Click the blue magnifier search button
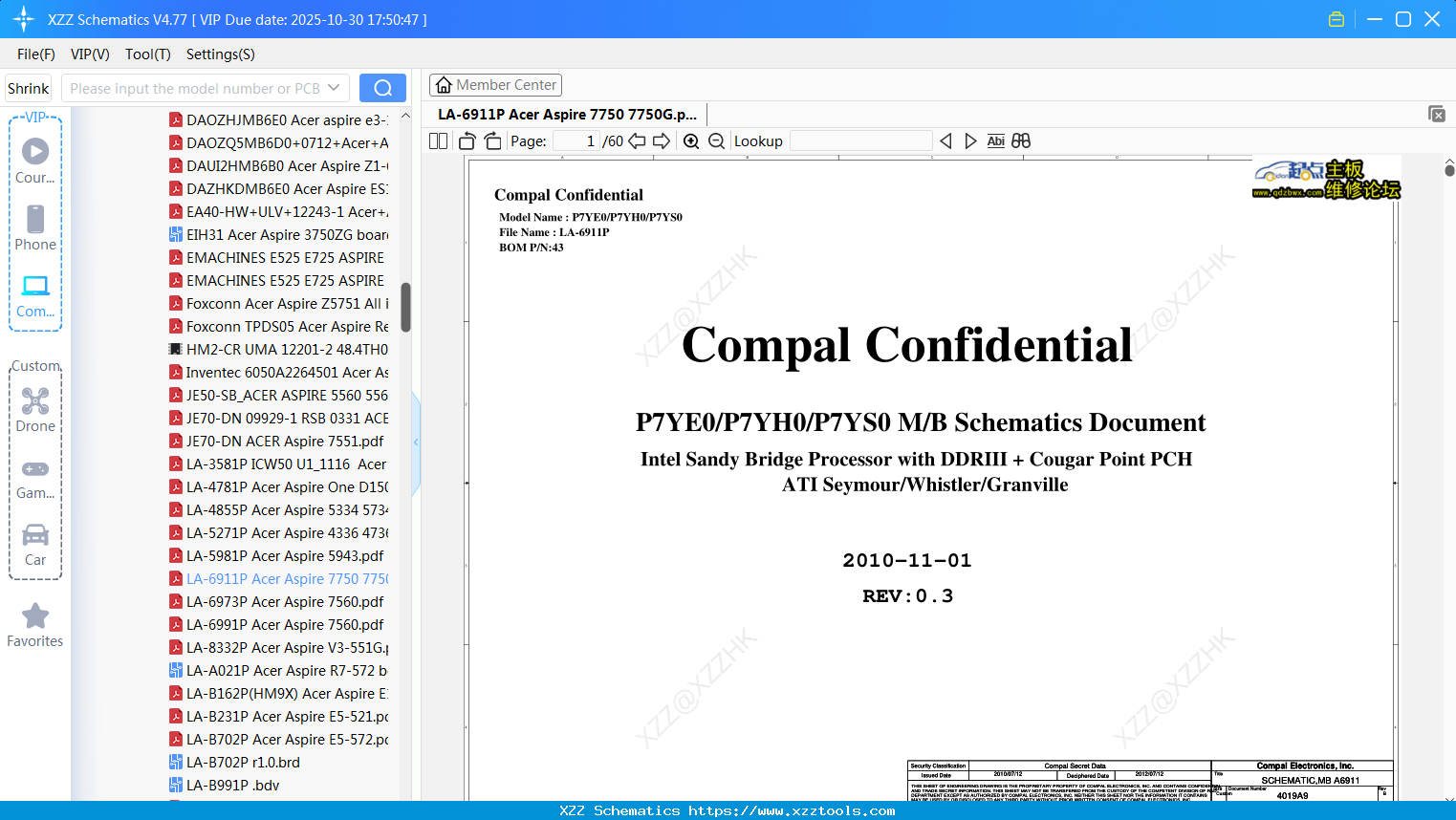Viewport: 1456px width, 820px height. coord(382,88)
